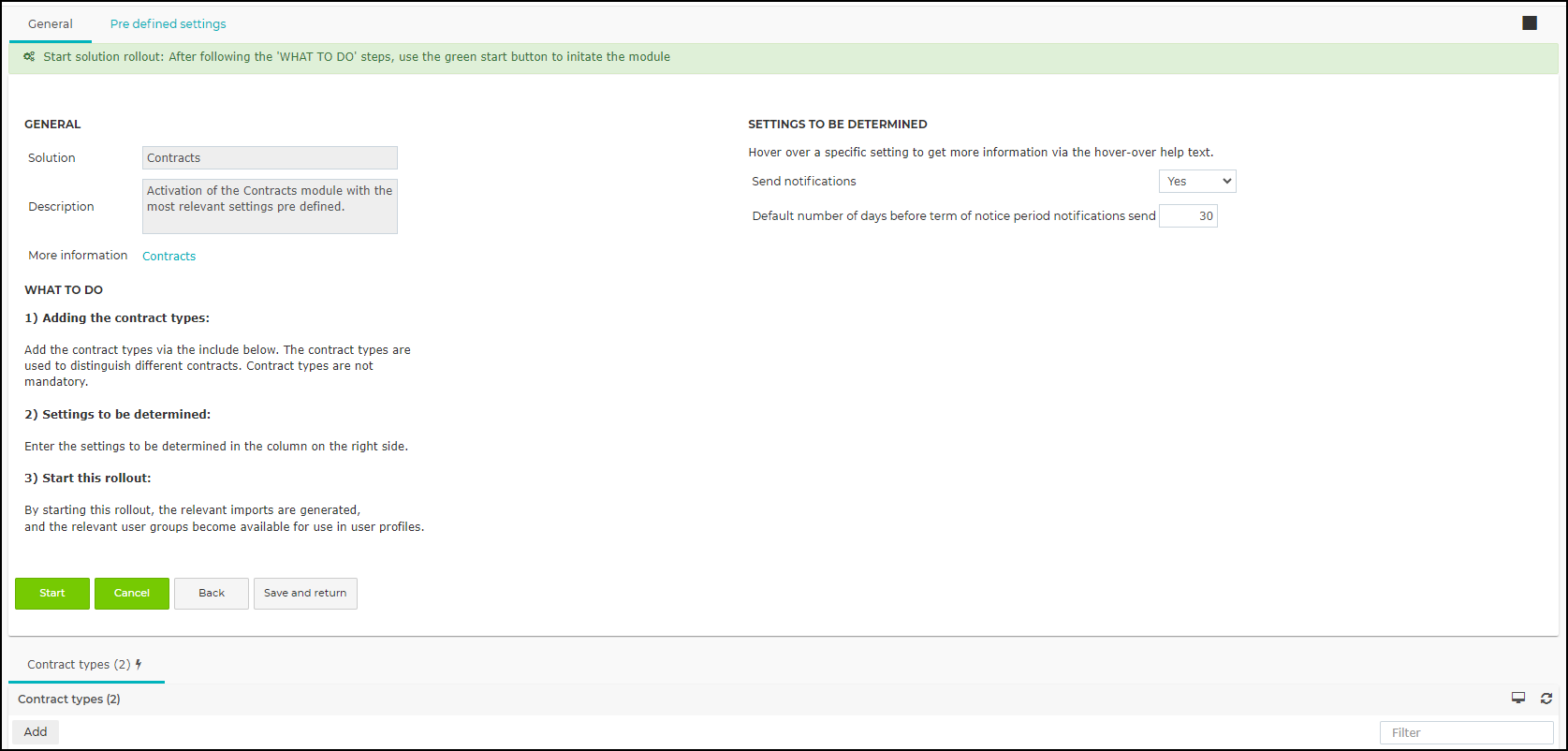Click the 'WHAT TO DO' heading

click(64, 290)
